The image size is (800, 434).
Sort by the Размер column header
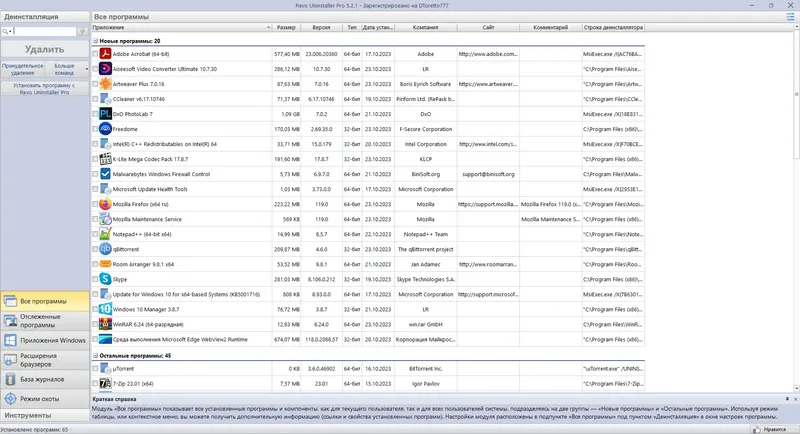(x=286, y=27)
